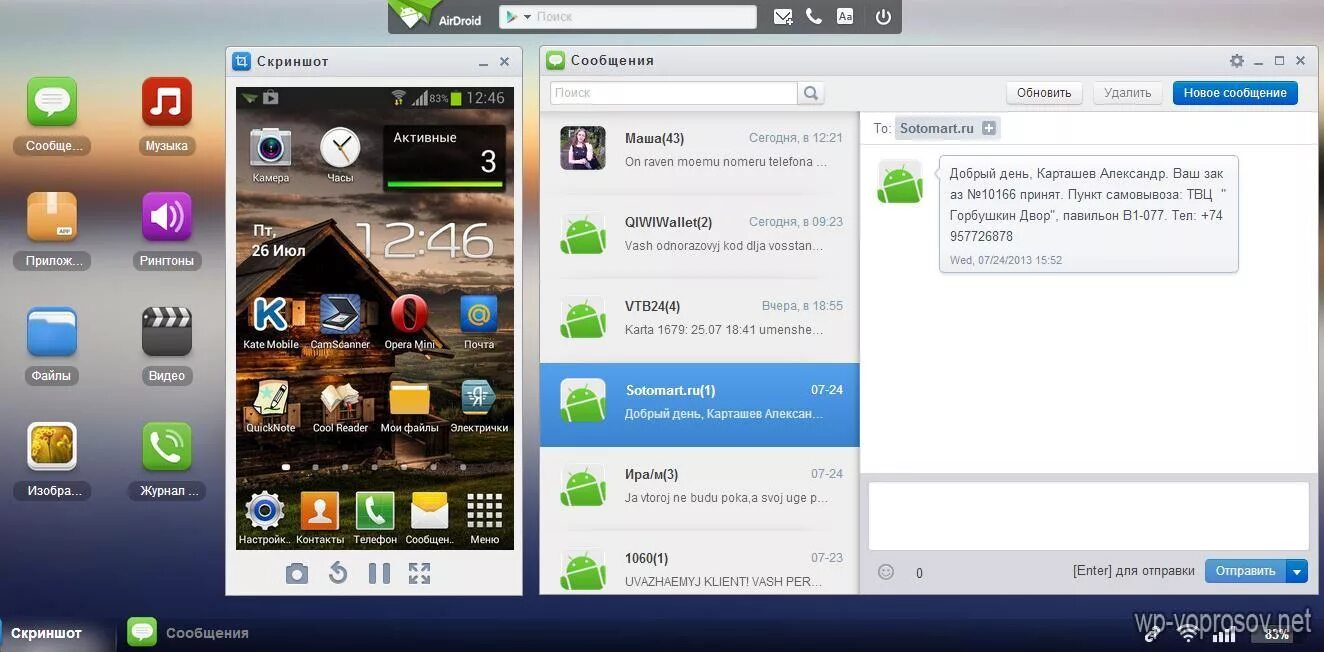Viewport: 1324px width, 652px height.
Task: Open the Сообщения desktop icon
Action: click(52, 102)
